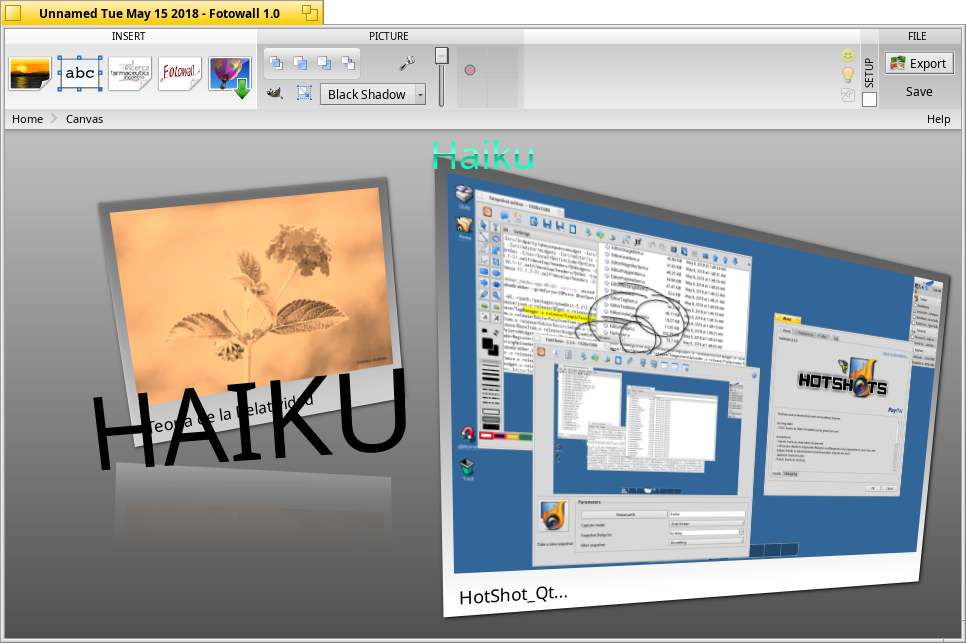
Task: Select the large black HAIKU text item
Action: click(250, 419)
